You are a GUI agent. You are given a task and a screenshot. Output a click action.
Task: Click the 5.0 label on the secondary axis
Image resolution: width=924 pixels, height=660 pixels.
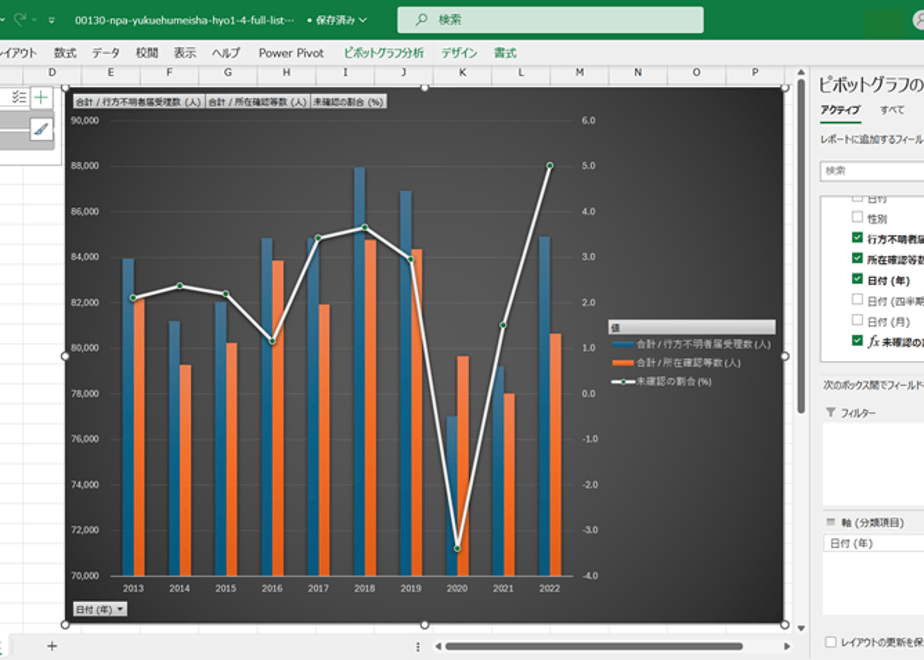pyautogui.click(x=588, y=166)
